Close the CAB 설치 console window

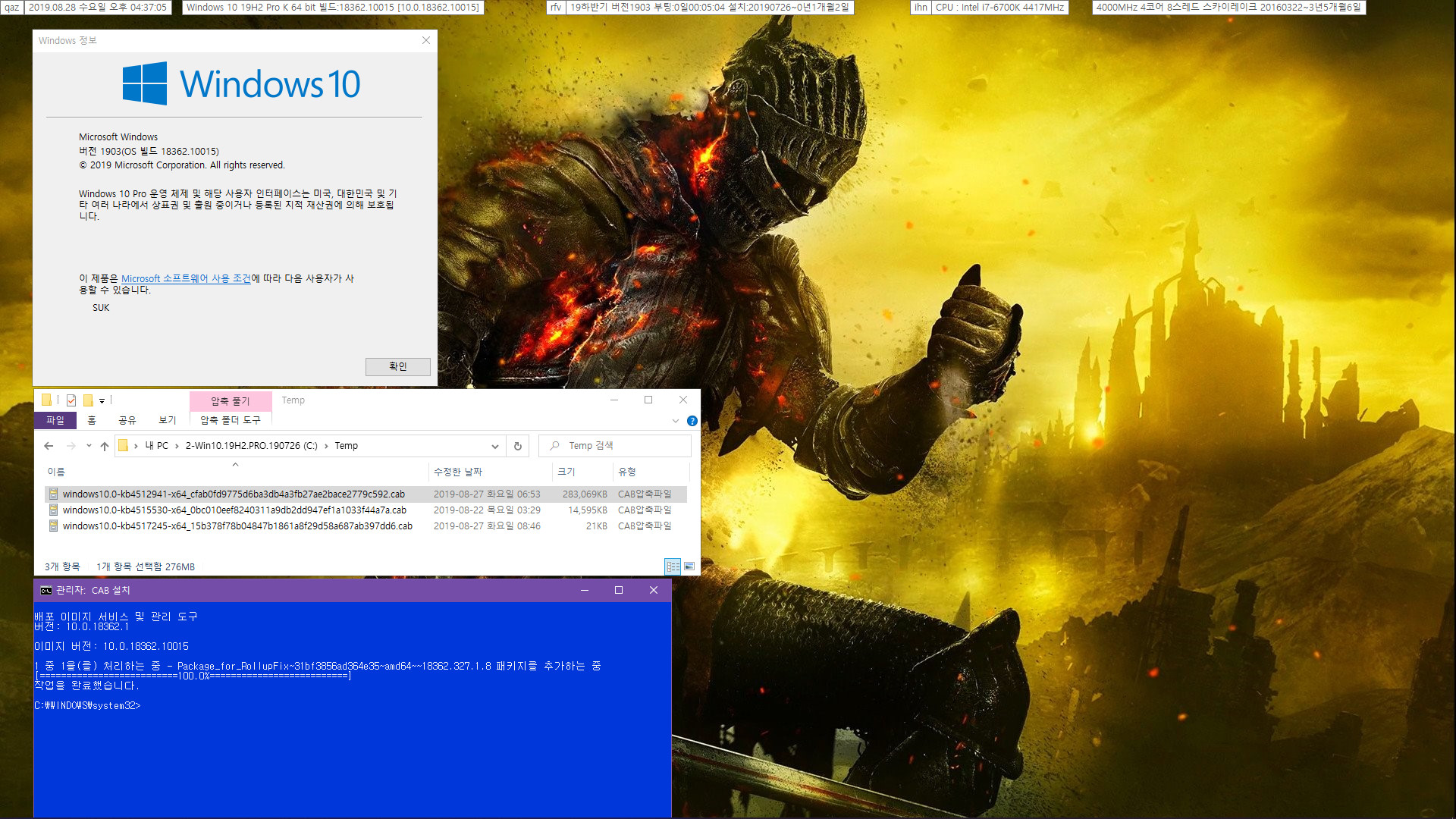(654, 590)
